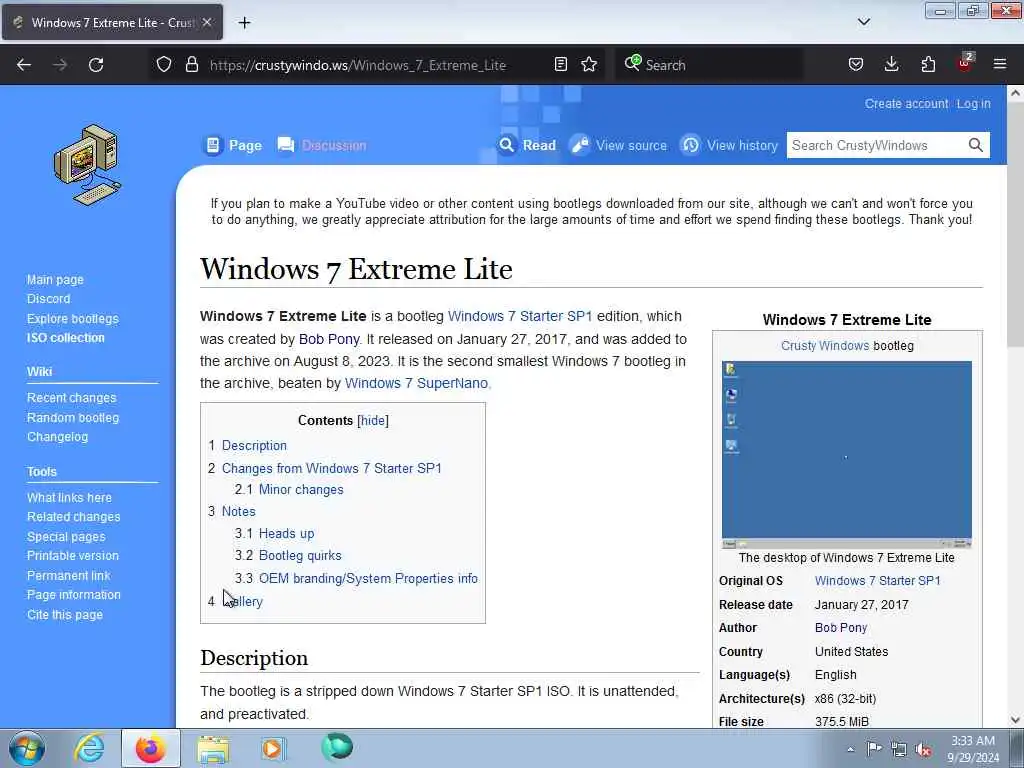Viewport: 1024px width, 768px height.
Task: Open Bob Pony link in intro paragraph
Action: tap(329, 340)
